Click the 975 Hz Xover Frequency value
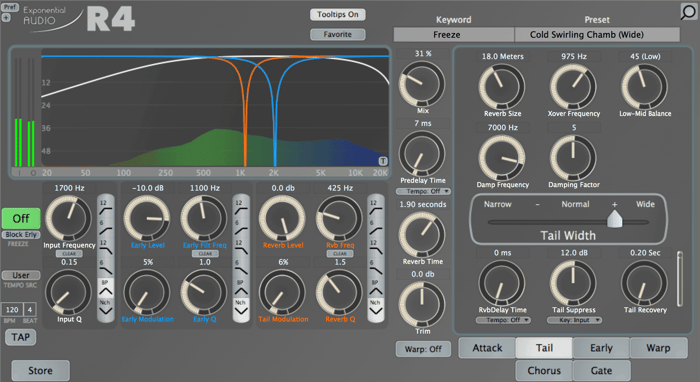Image resolution: width=700 pixels, height=382 pixels. (x=574, y=57)
